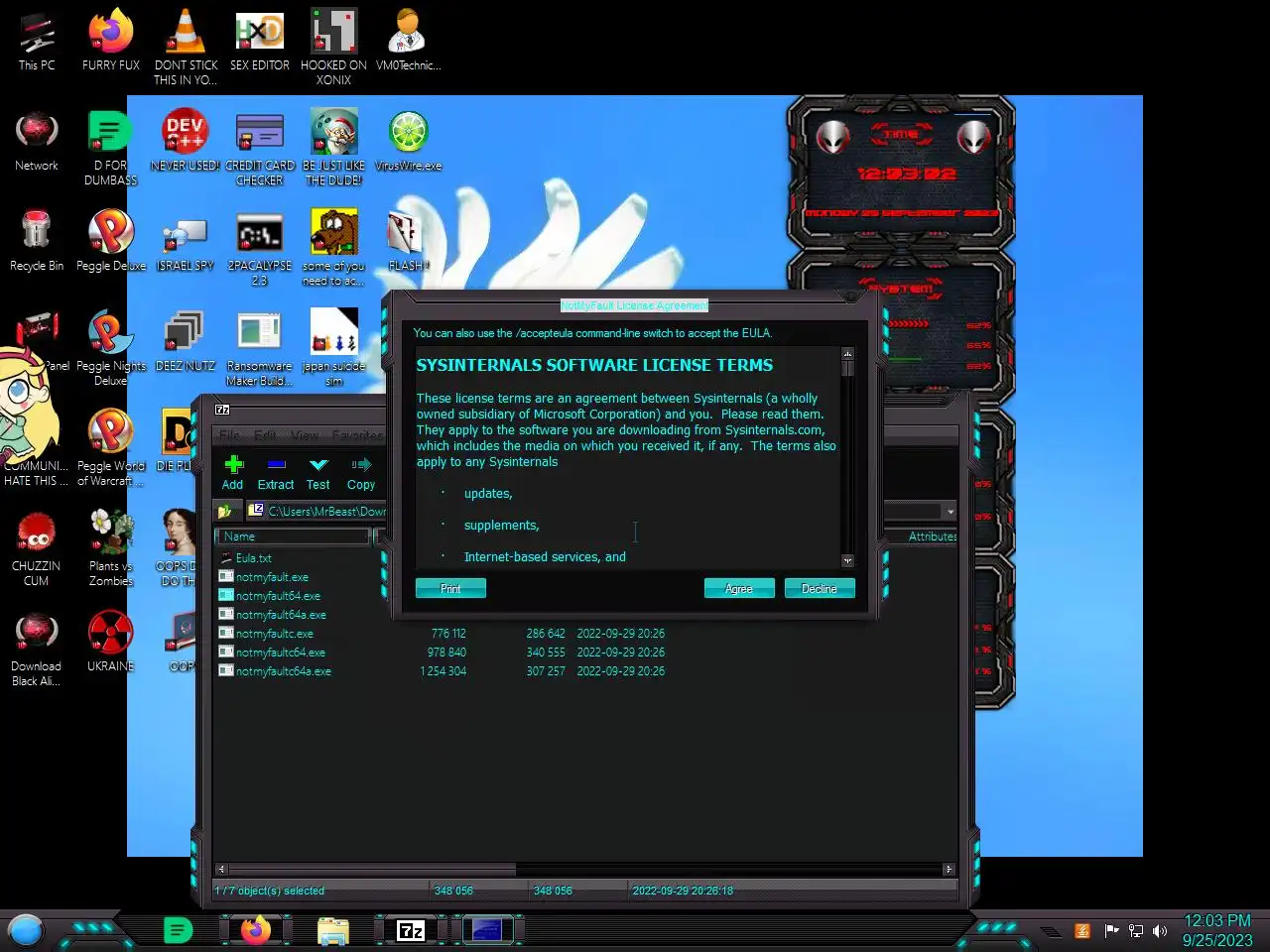This screenshot has width=1270, height=952.
Task: Open the Edit menu in 7-Zip
Action: click(x=265, y=435)
